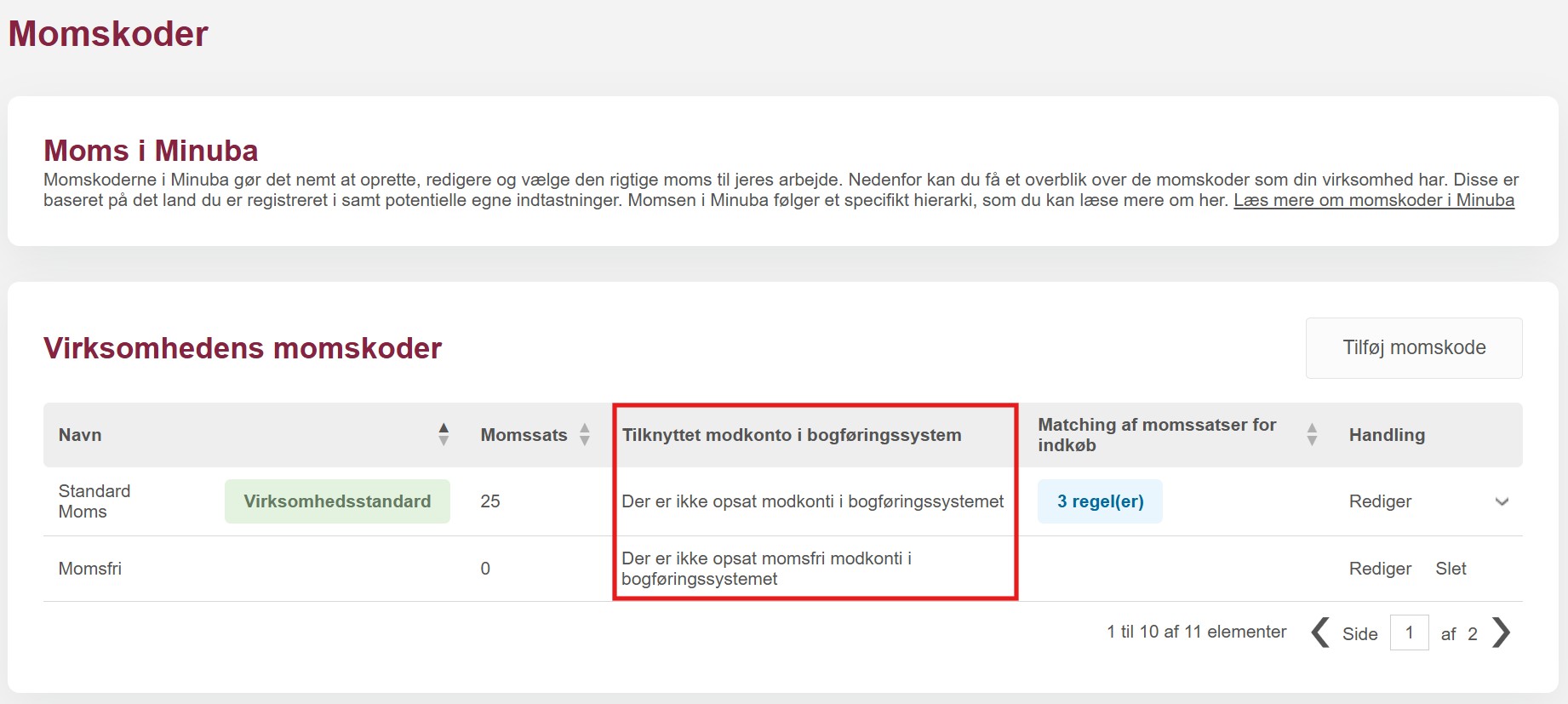Viewport: 1568px width, 704px height.
Task: Click Slet on the Momsfri row
Action: point(1451,569)
